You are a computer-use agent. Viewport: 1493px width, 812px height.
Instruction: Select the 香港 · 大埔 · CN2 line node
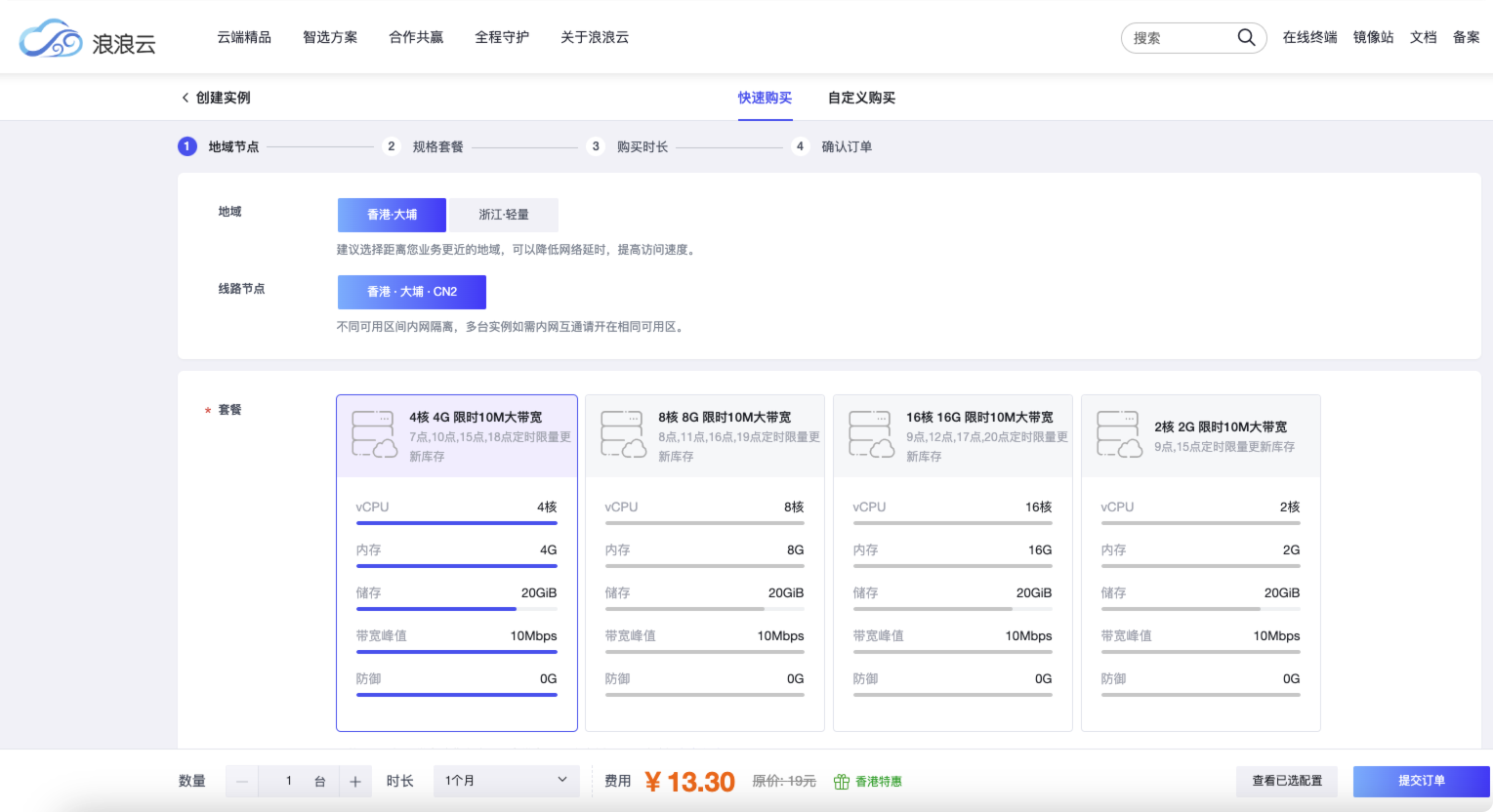(x=412, y=292)
